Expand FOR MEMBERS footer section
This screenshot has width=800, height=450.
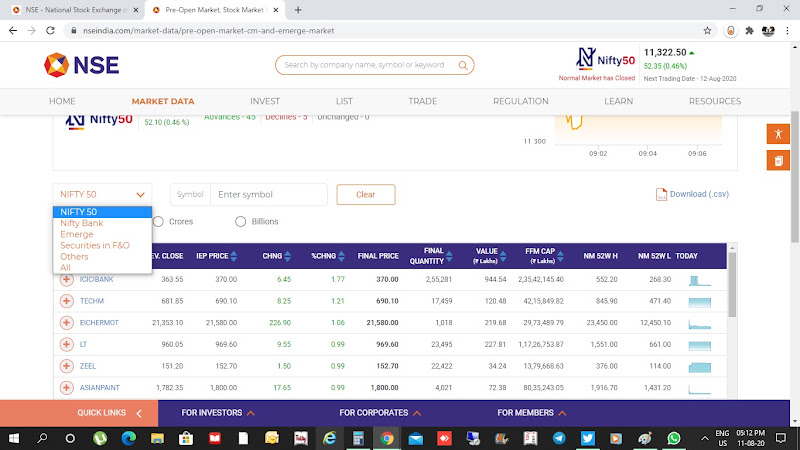tap(532, 413)
